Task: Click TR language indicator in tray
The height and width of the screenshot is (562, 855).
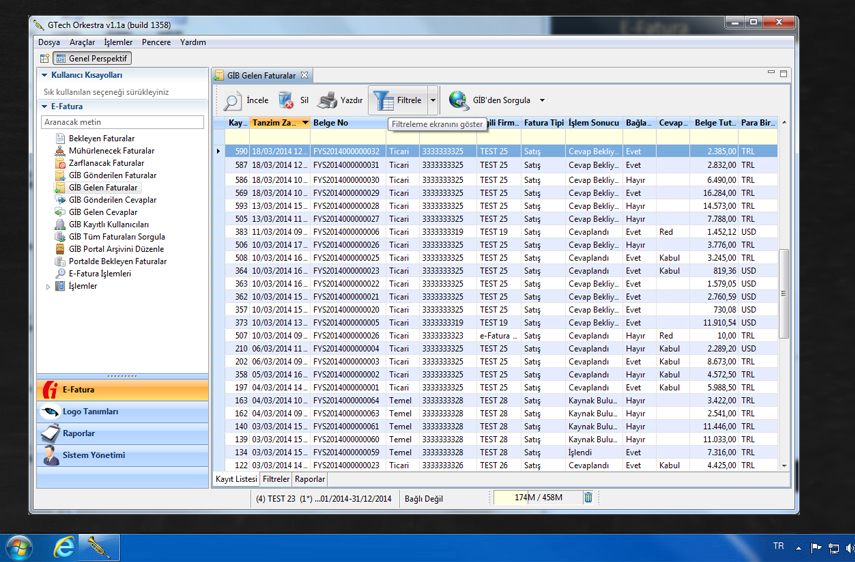Action: click(778, 546)
